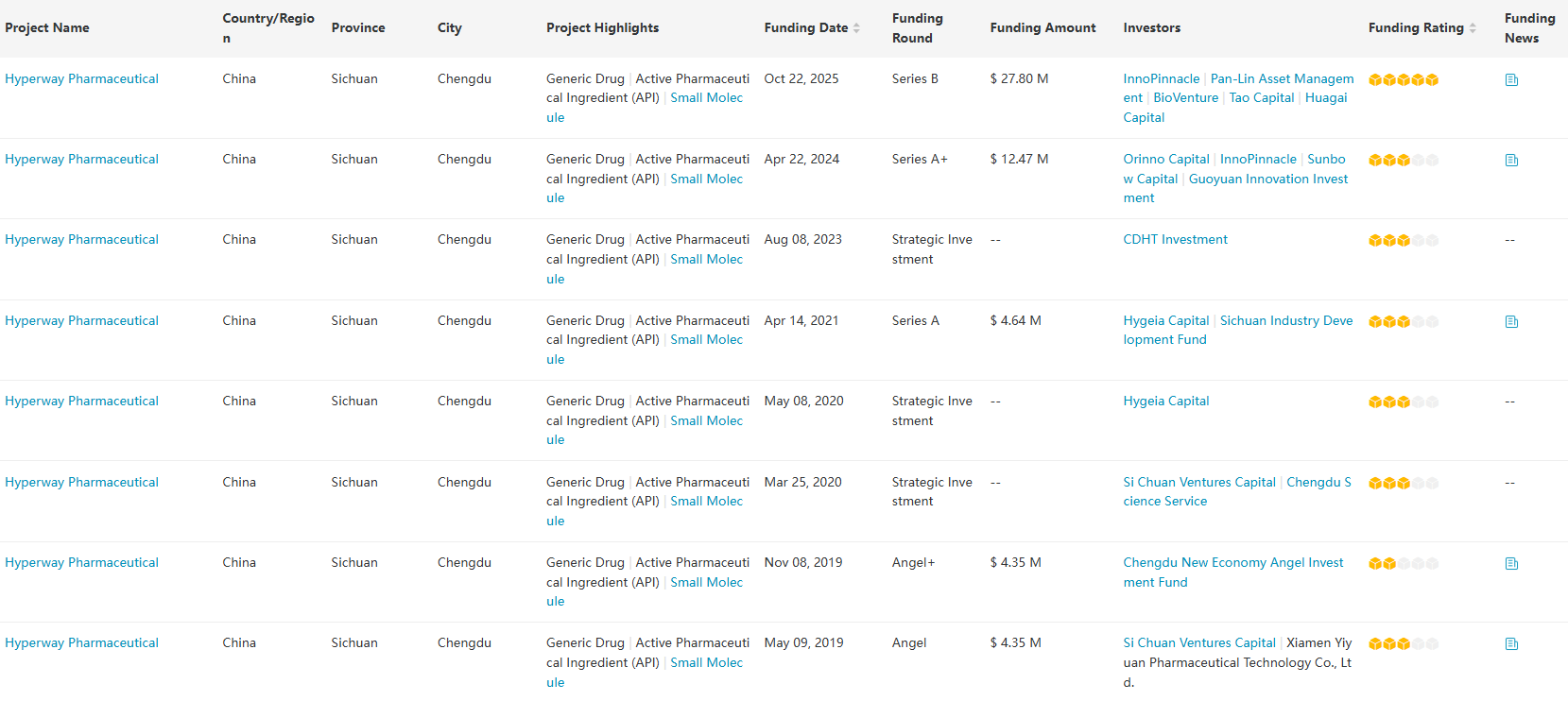Open InnoPinnacle investor link in Series B row
The image size is (1568, 701).
[1161, 79]
